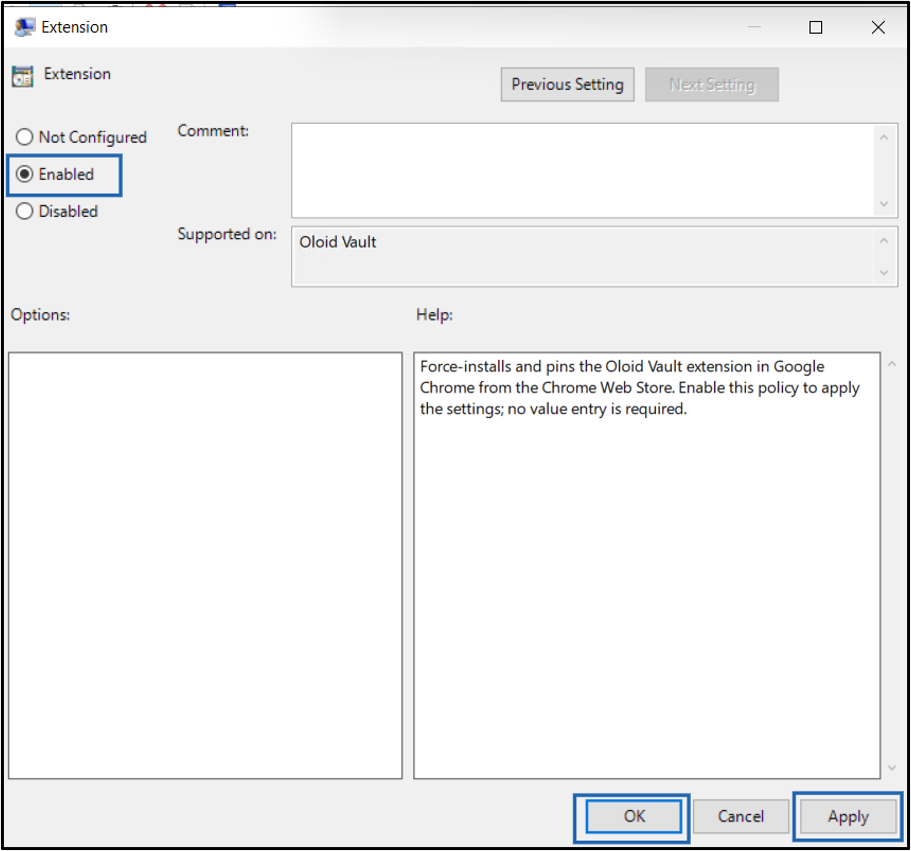911x851 pixels.
Task: Select the Disabled radio button
Action: point(24,211)
